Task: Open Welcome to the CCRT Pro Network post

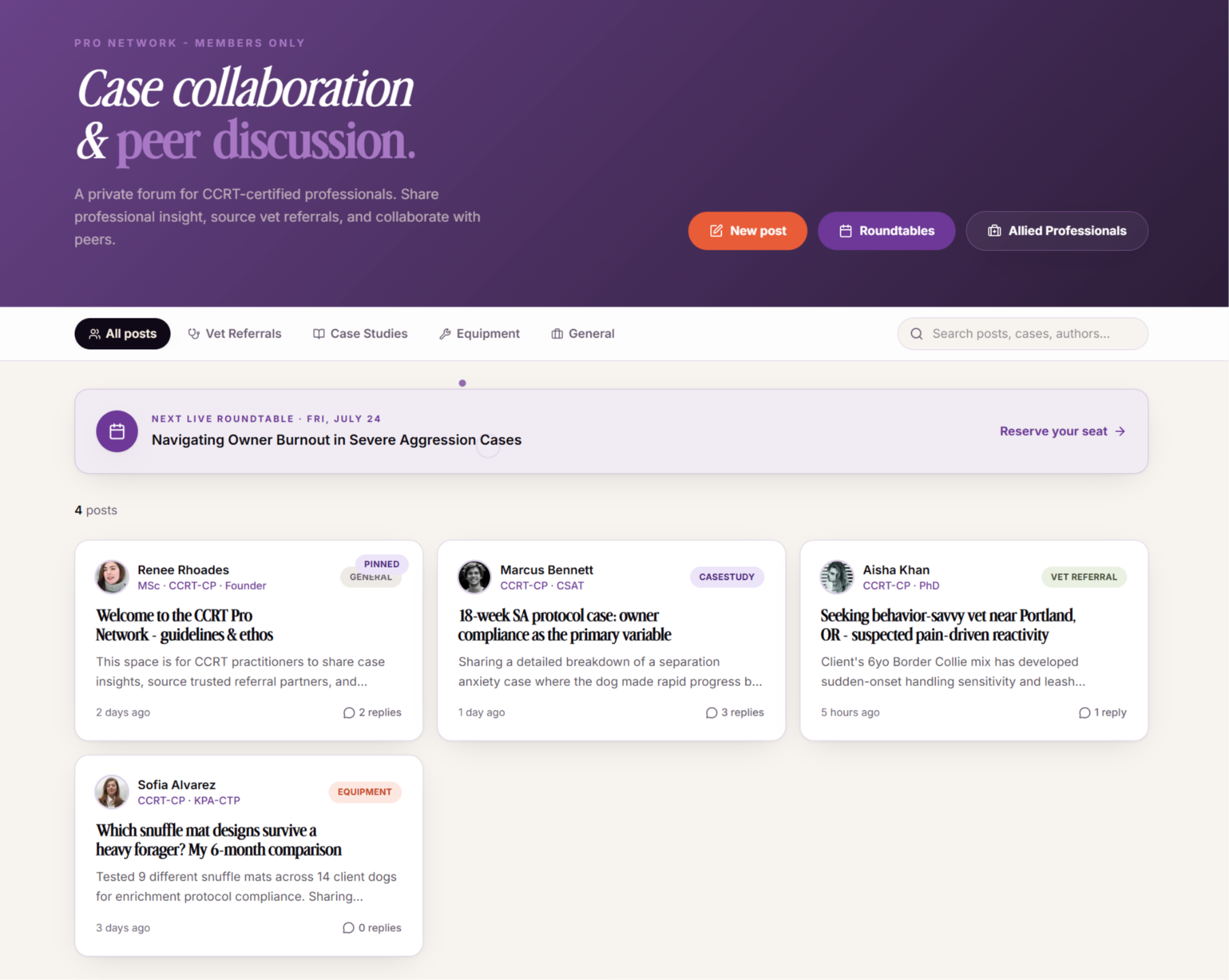Action: pyautogui.click(x=185, y=625)
